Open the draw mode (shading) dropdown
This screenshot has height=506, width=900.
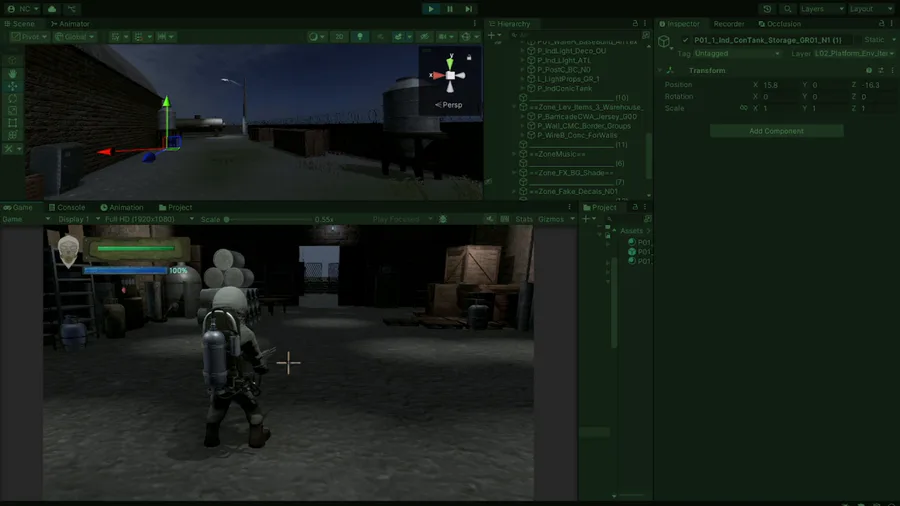tap(316, 36)
